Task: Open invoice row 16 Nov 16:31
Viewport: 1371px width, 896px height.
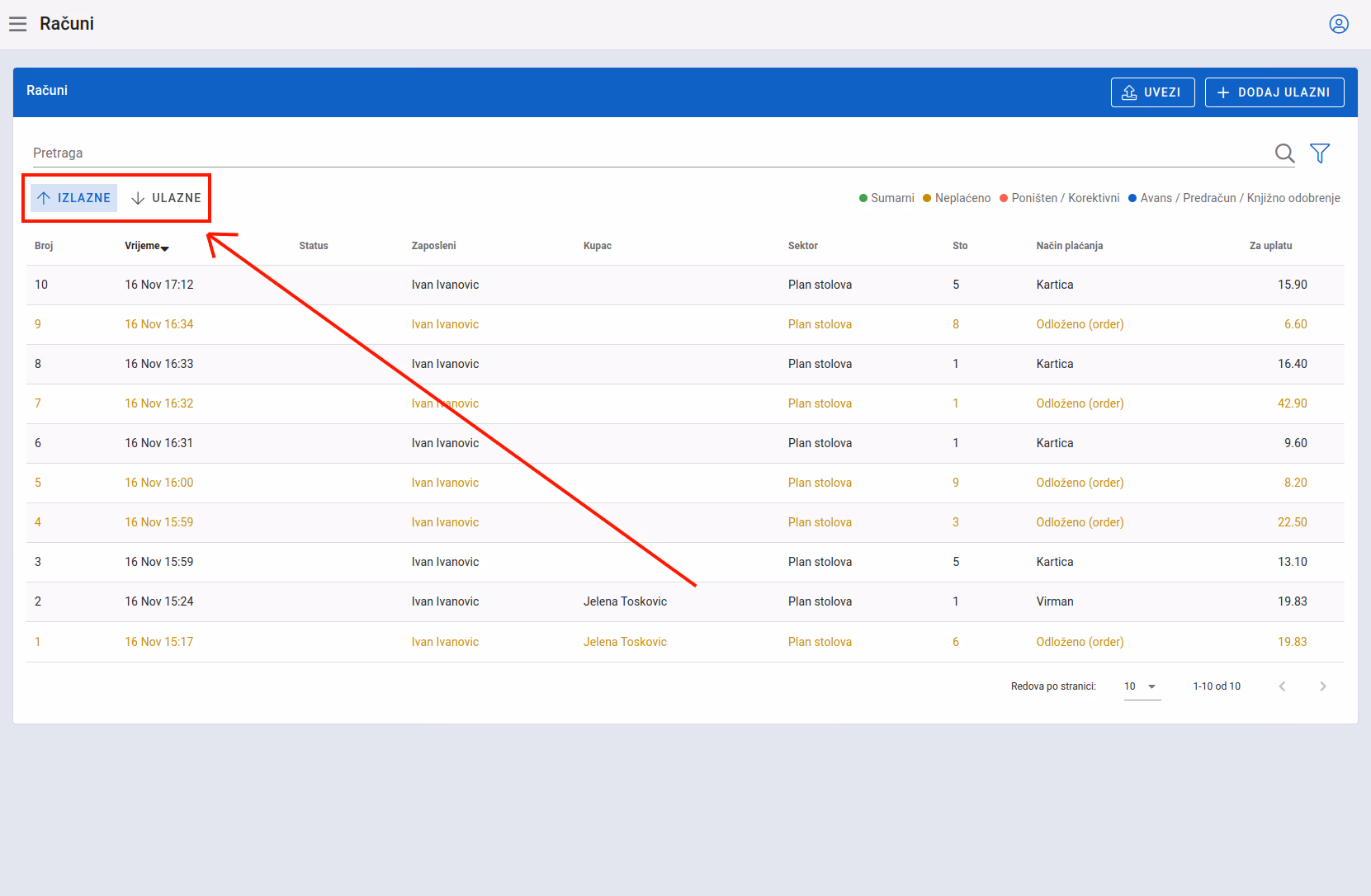Action: 685,443
